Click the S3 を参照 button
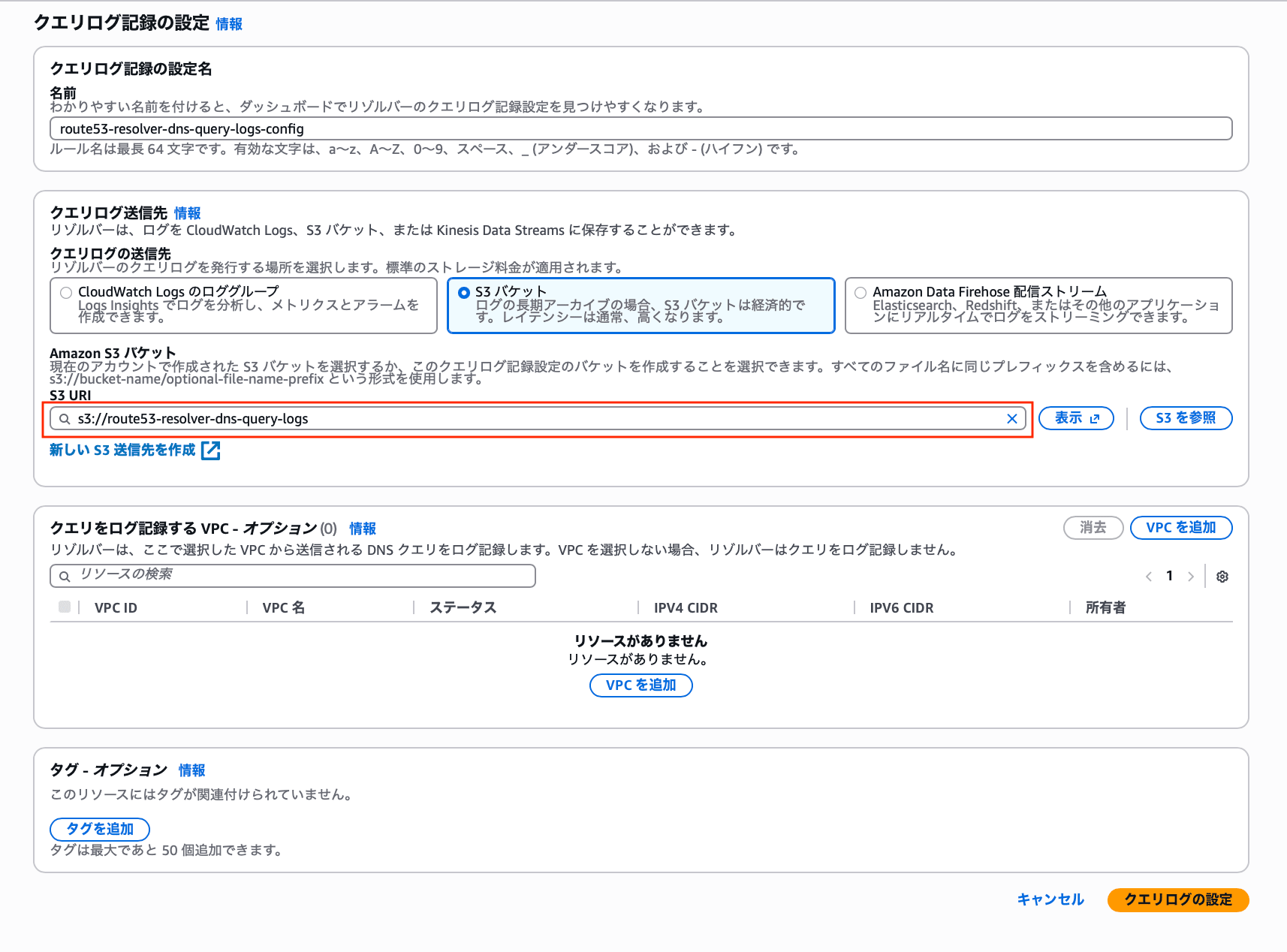The width and height of the screenshot is (1287, 952). point(1186,418)
